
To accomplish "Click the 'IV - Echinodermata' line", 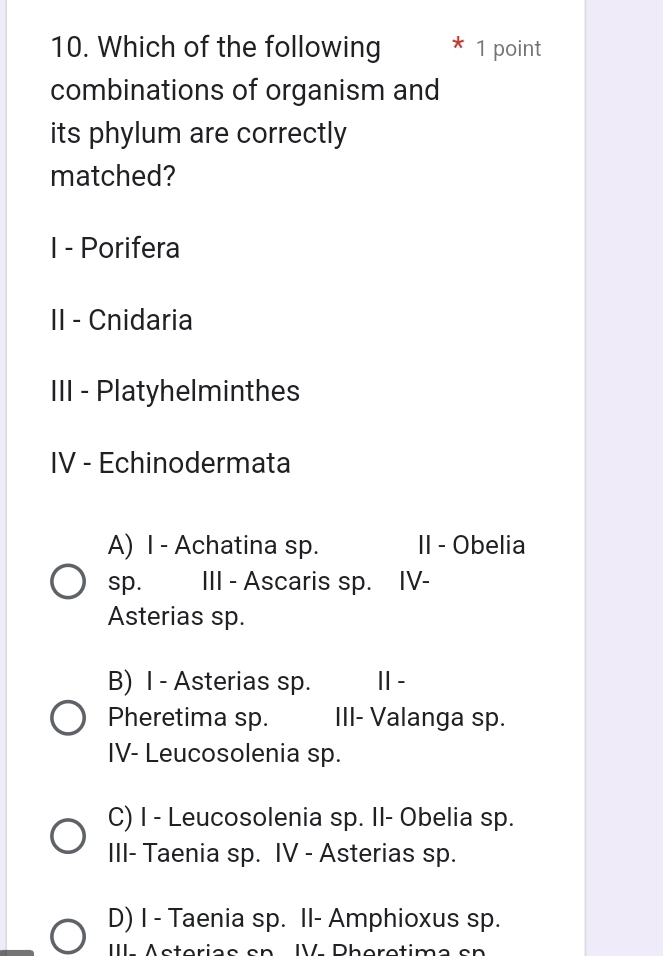I will coord(170,464).
